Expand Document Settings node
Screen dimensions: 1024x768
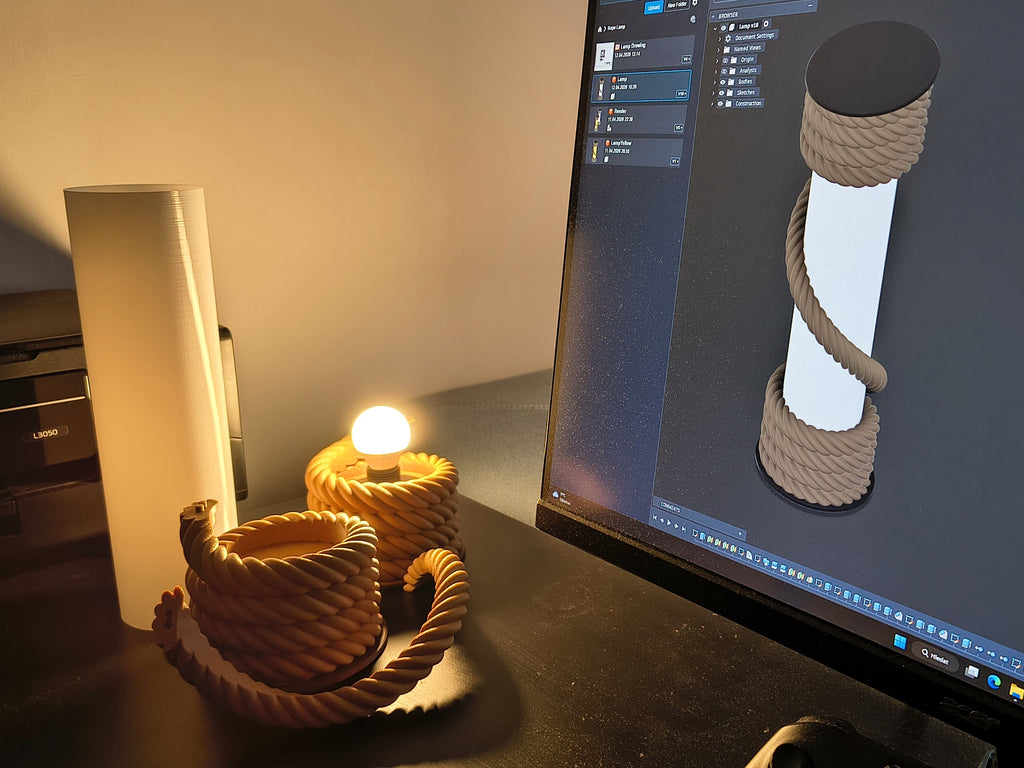(x=720, y=39)
